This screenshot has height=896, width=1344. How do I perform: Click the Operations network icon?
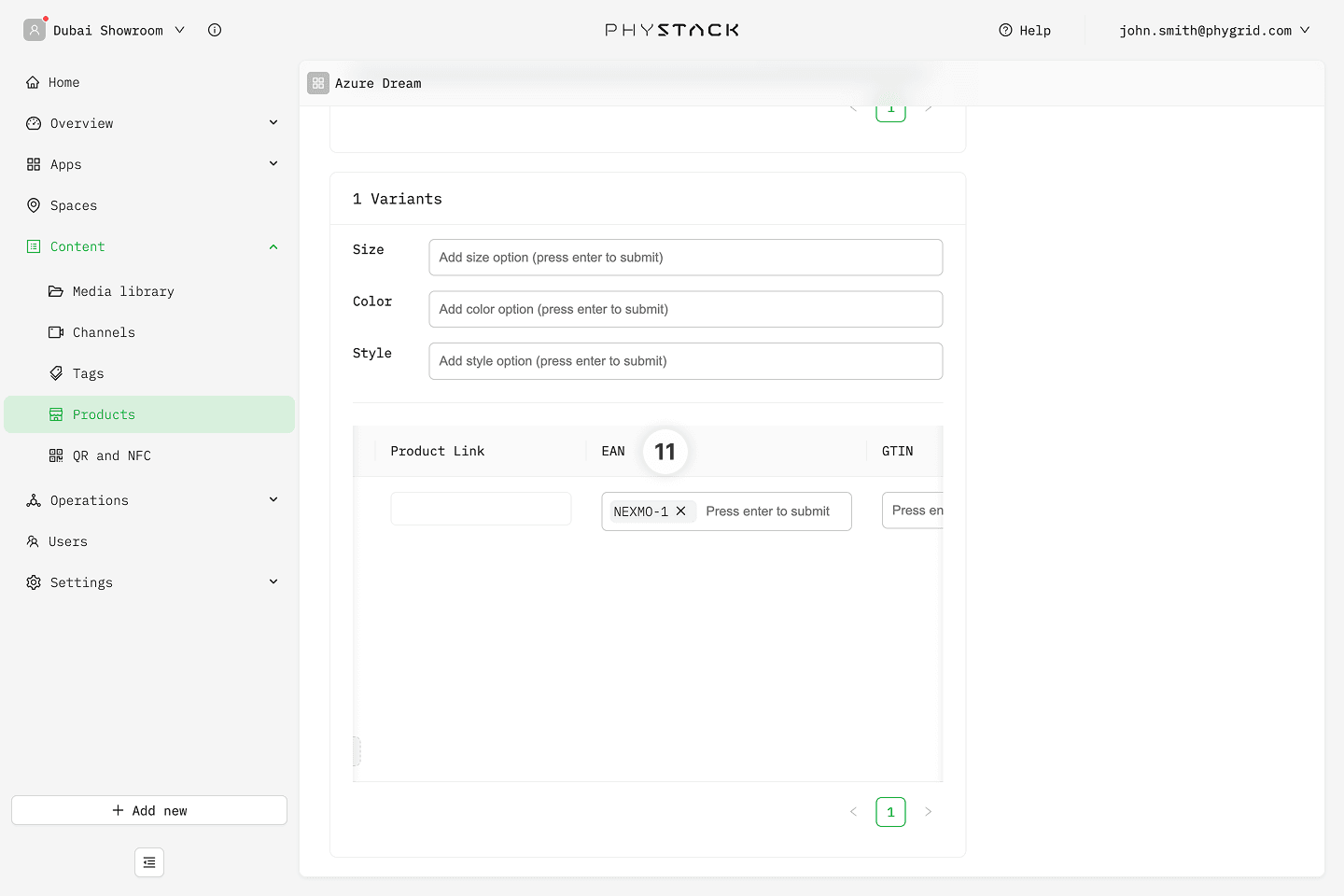[x=34, y=500]
